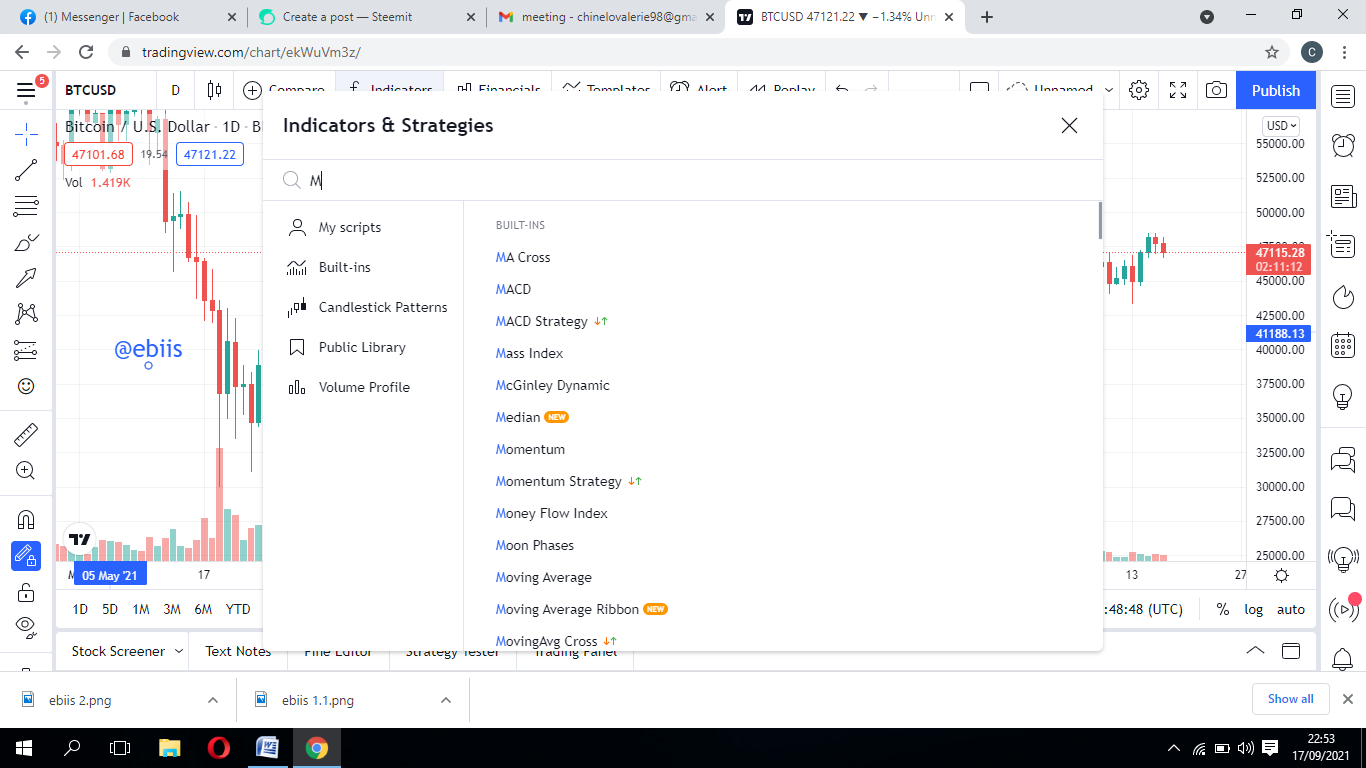Open the USD currency dropdown

(x=1281, y=126)
